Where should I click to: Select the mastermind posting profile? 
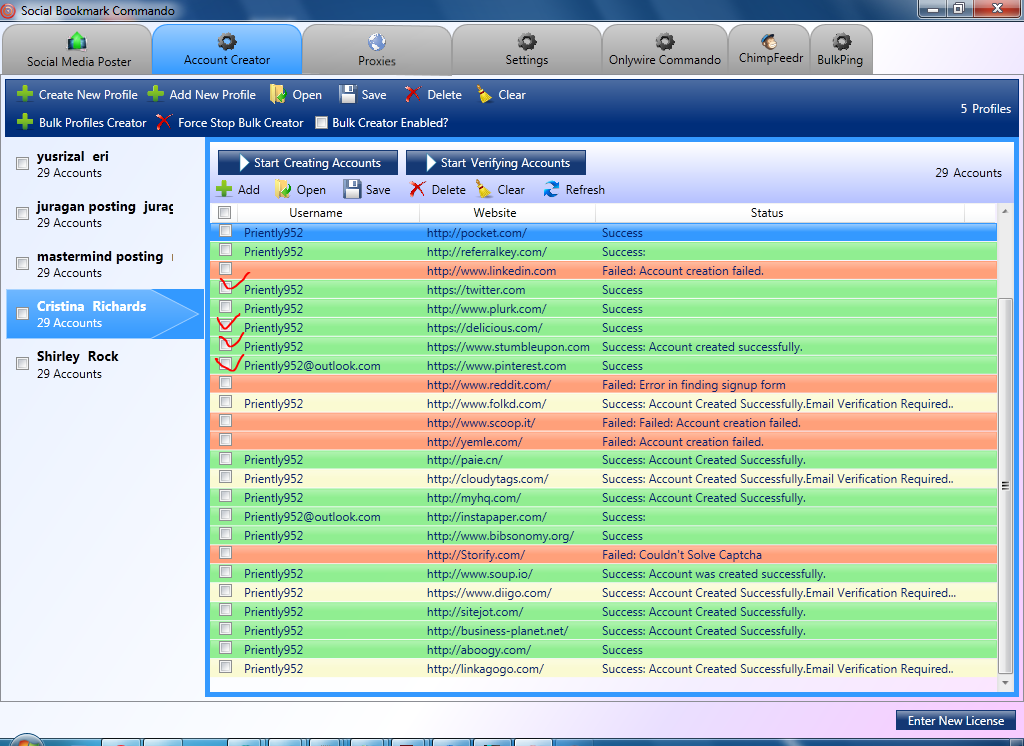pyautogui.click(x=104, y=264)
